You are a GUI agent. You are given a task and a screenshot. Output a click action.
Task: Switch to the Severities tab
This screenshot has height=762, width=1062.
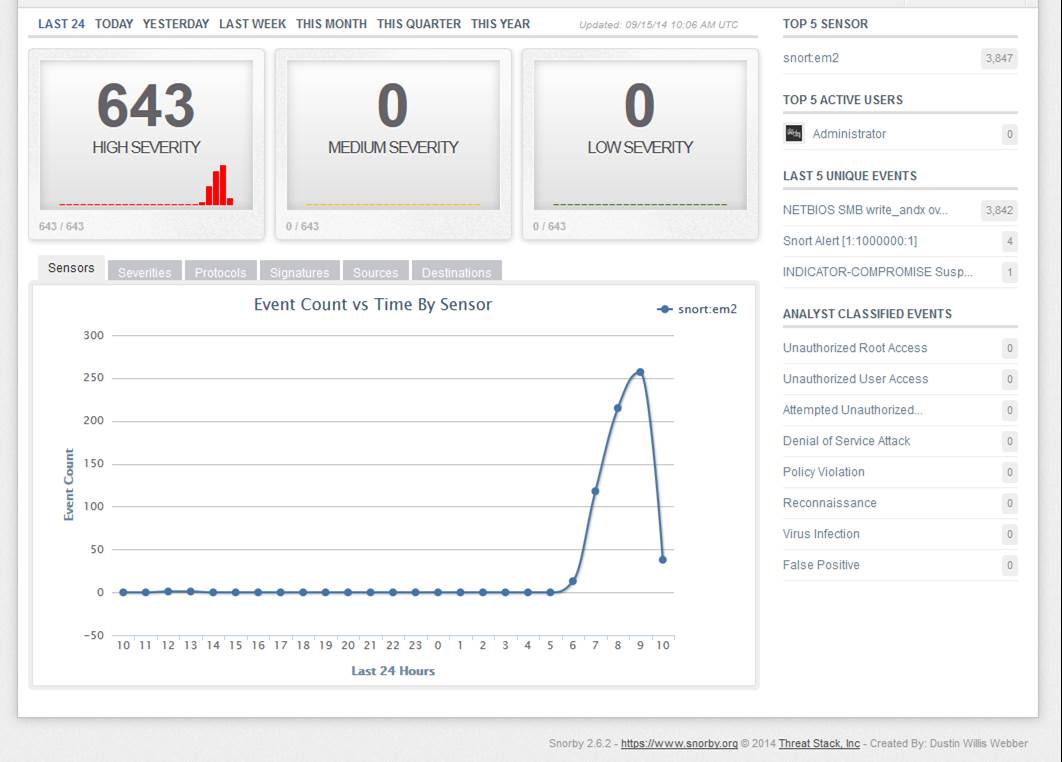pos(144,272)
